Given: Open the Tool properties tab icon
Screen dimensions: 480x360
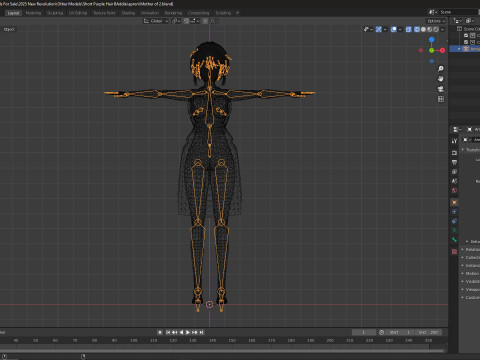Looking at the screenshot, I should 454,141.
